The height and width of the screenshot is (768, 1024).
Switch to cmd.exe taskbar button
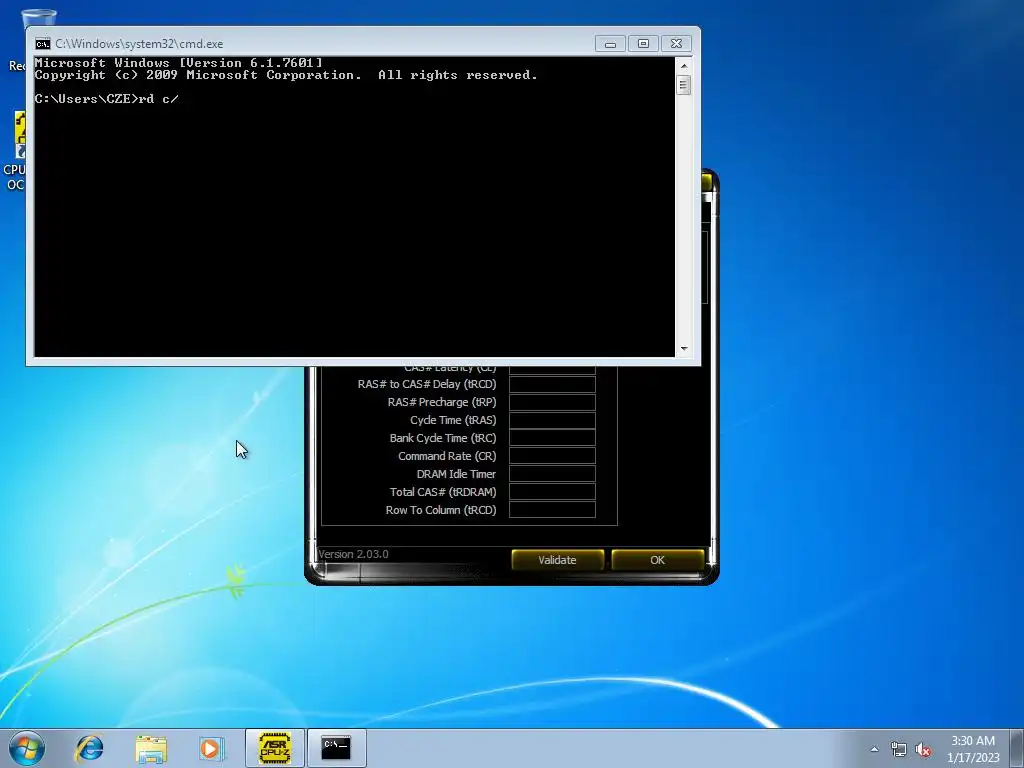[x=336, y=748]
